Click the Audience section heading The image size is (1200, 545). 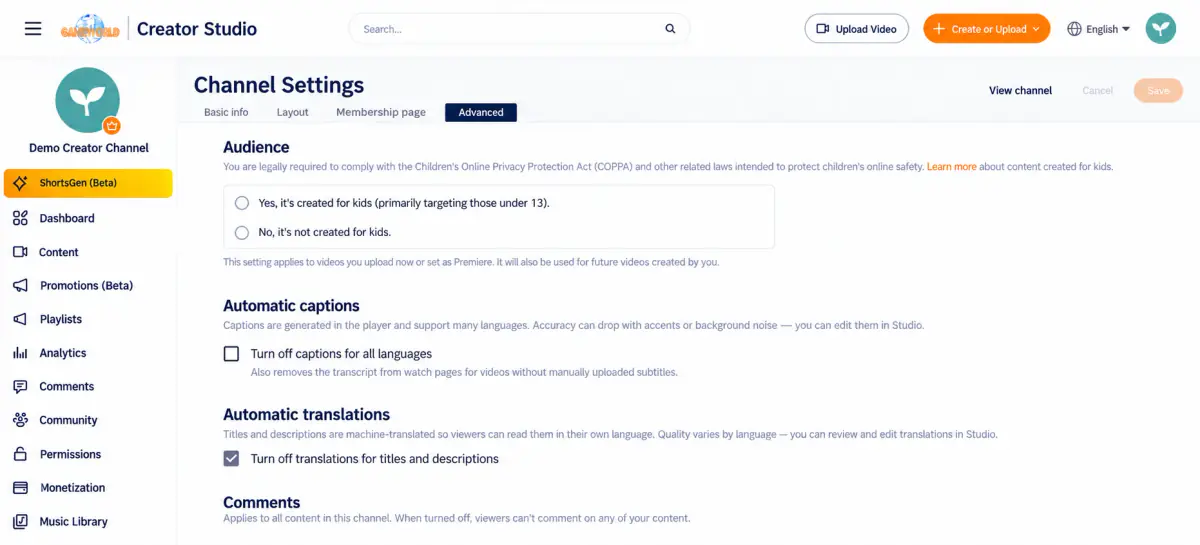(x=256, y=147)
